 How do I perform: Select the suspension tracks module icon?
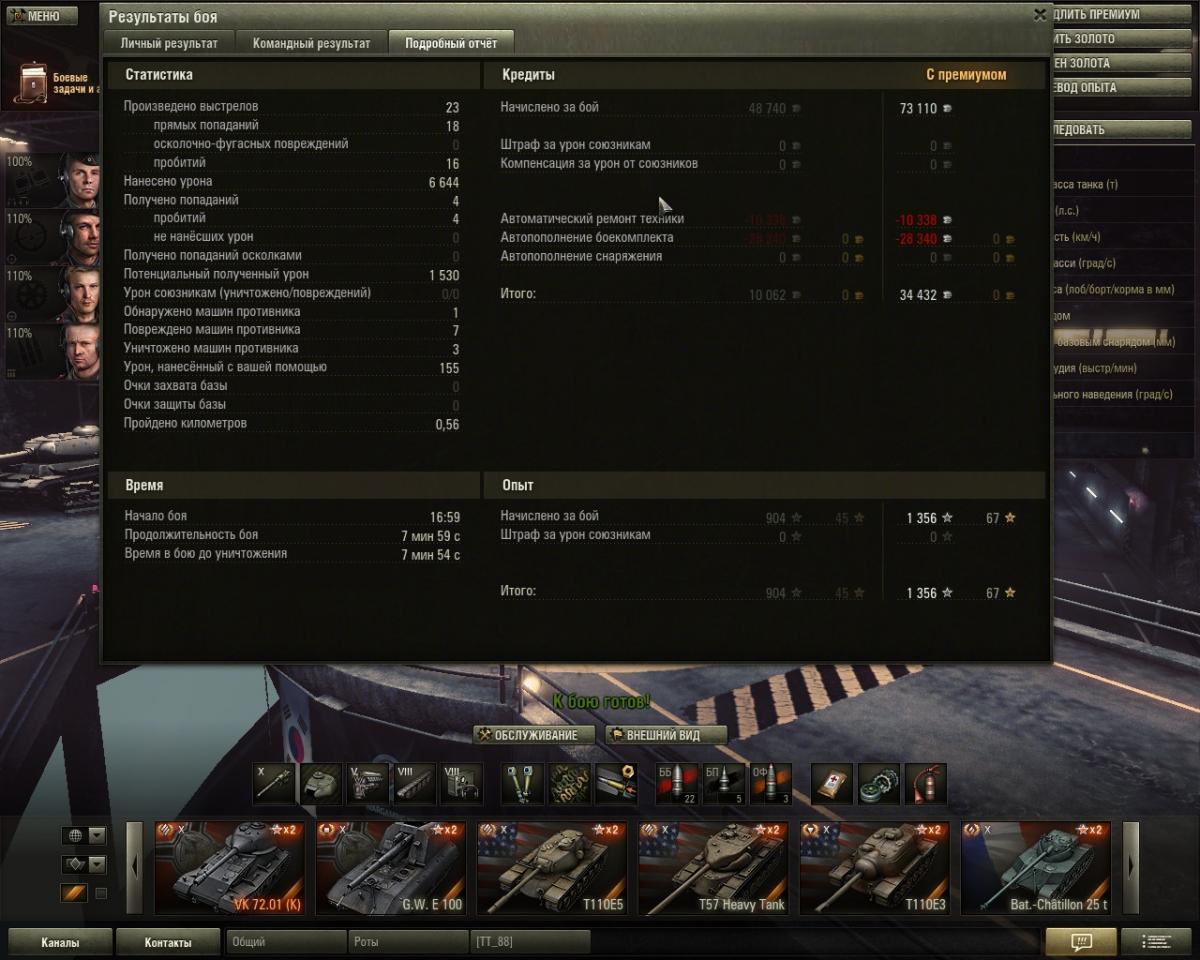414,784
